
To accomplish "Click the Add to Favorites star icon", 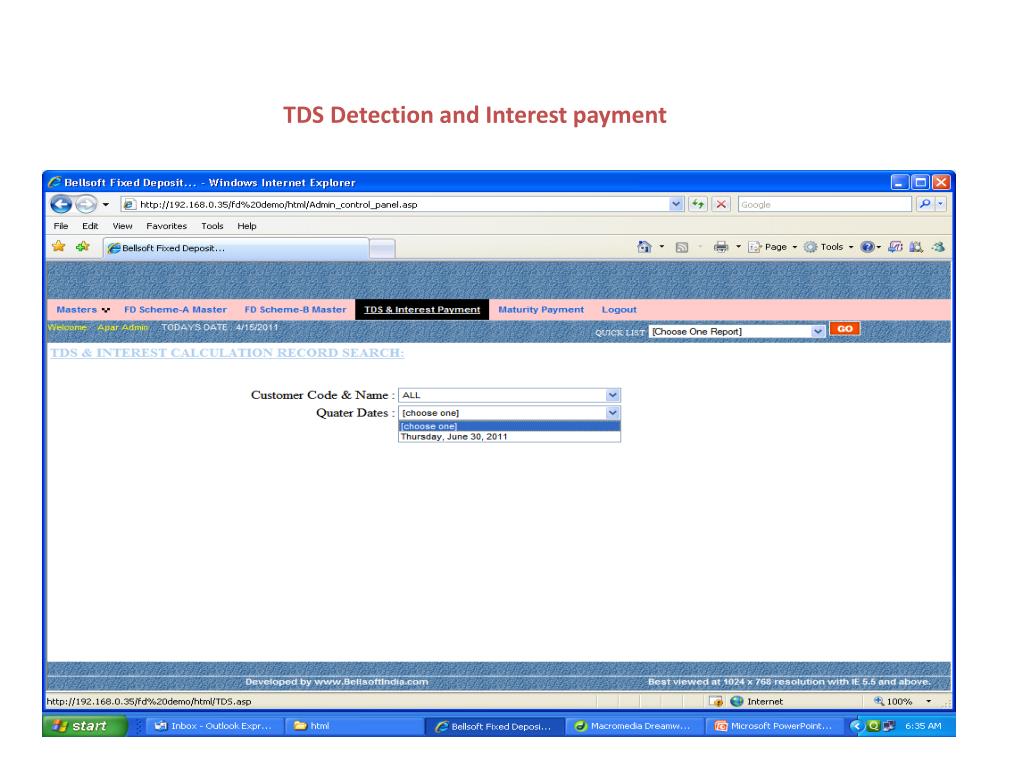I will click(x=83, y=247).
